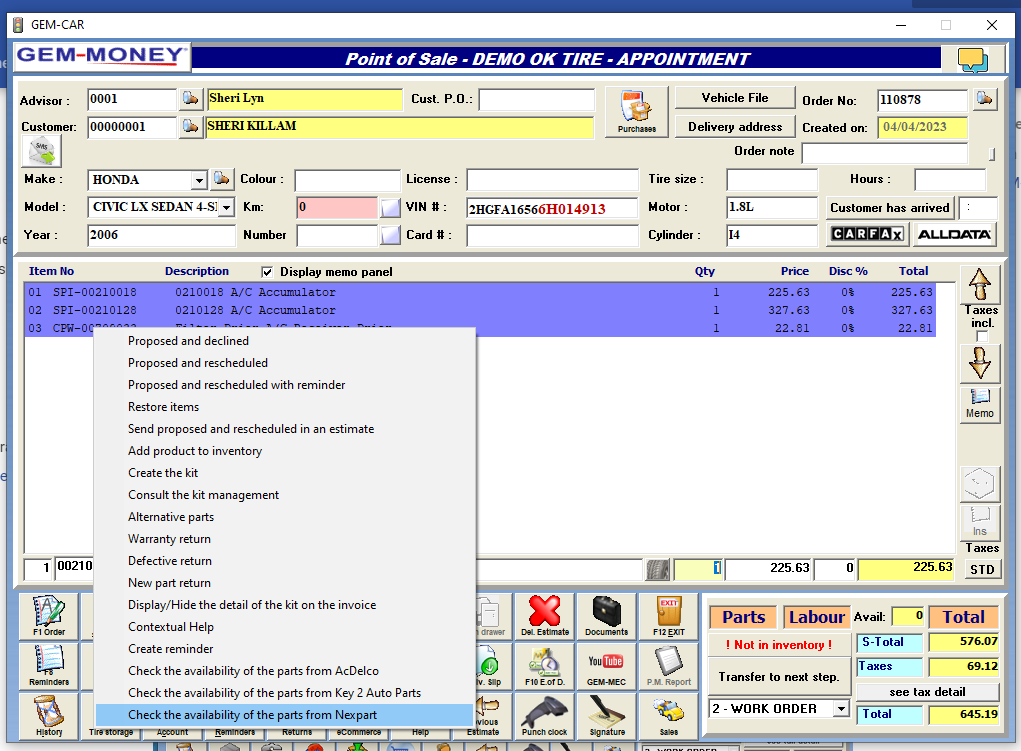Open advisor lookup icon beside 0001

[190, 99]
